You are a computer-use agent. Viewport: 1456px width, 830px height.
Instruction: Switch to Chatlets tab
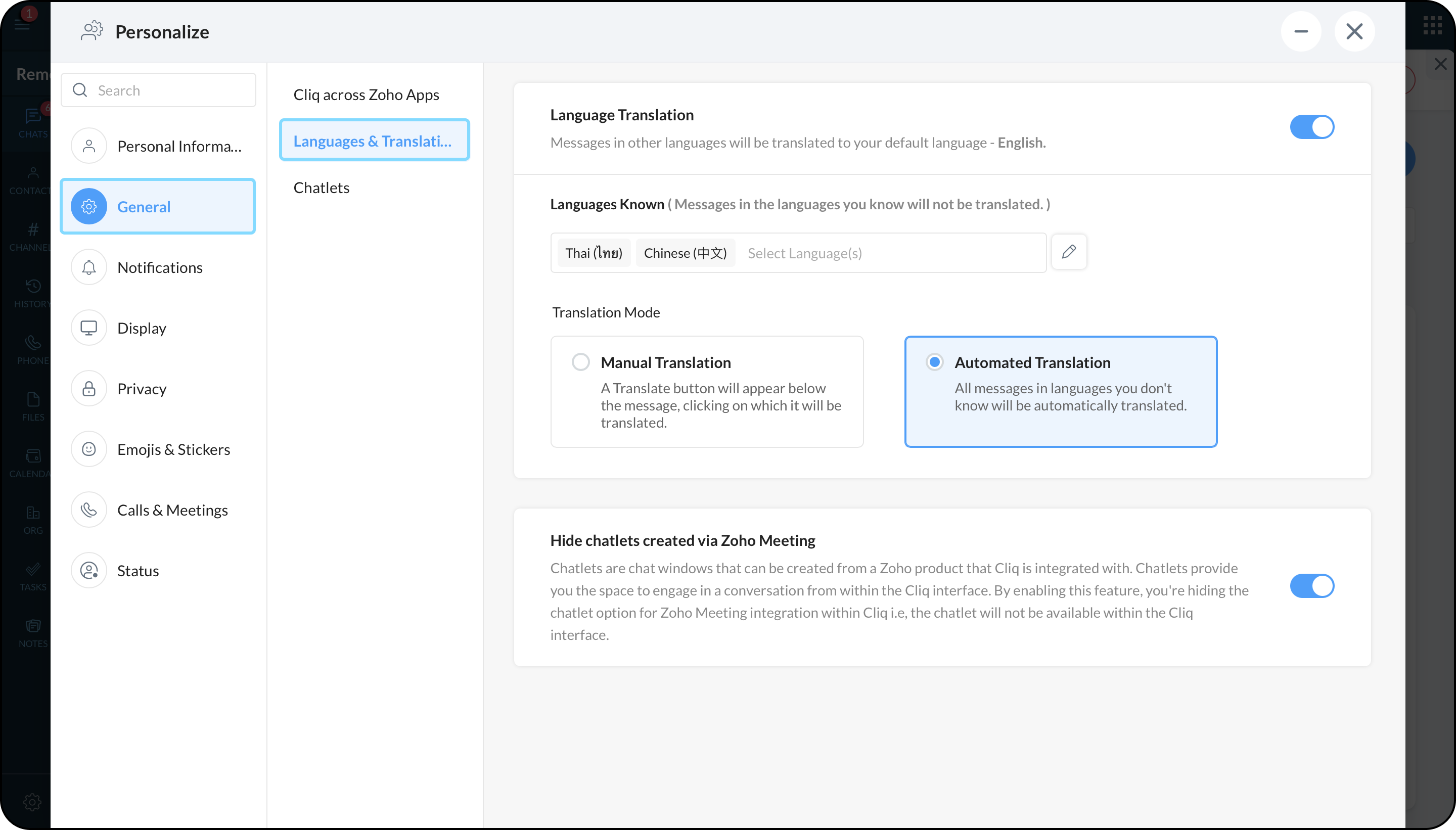point(322,188)
